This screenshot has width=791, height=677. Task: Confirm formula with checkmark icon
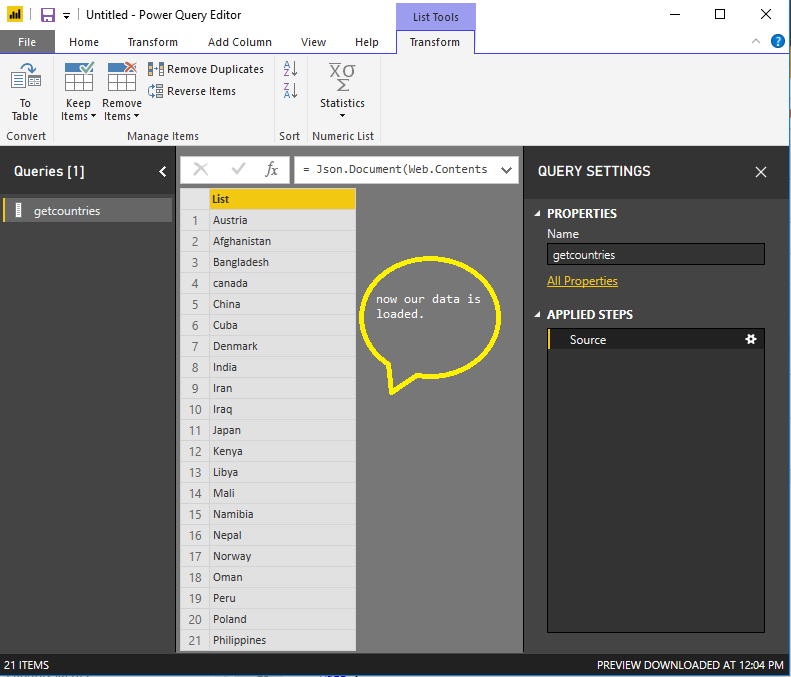[238, 169]
